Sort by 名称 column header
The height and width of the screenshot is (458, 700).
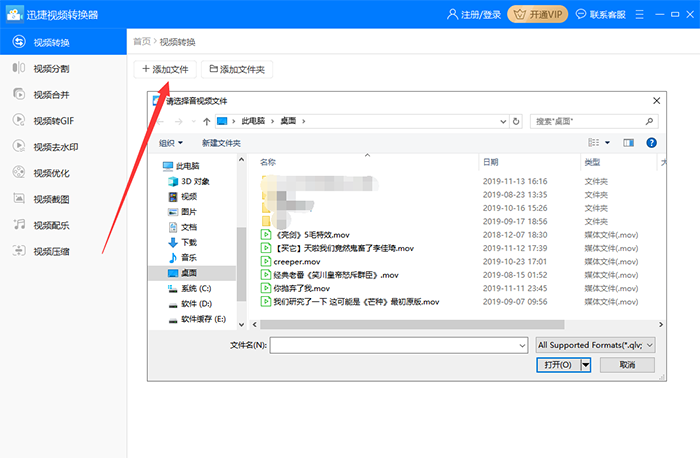pos(268,162)
